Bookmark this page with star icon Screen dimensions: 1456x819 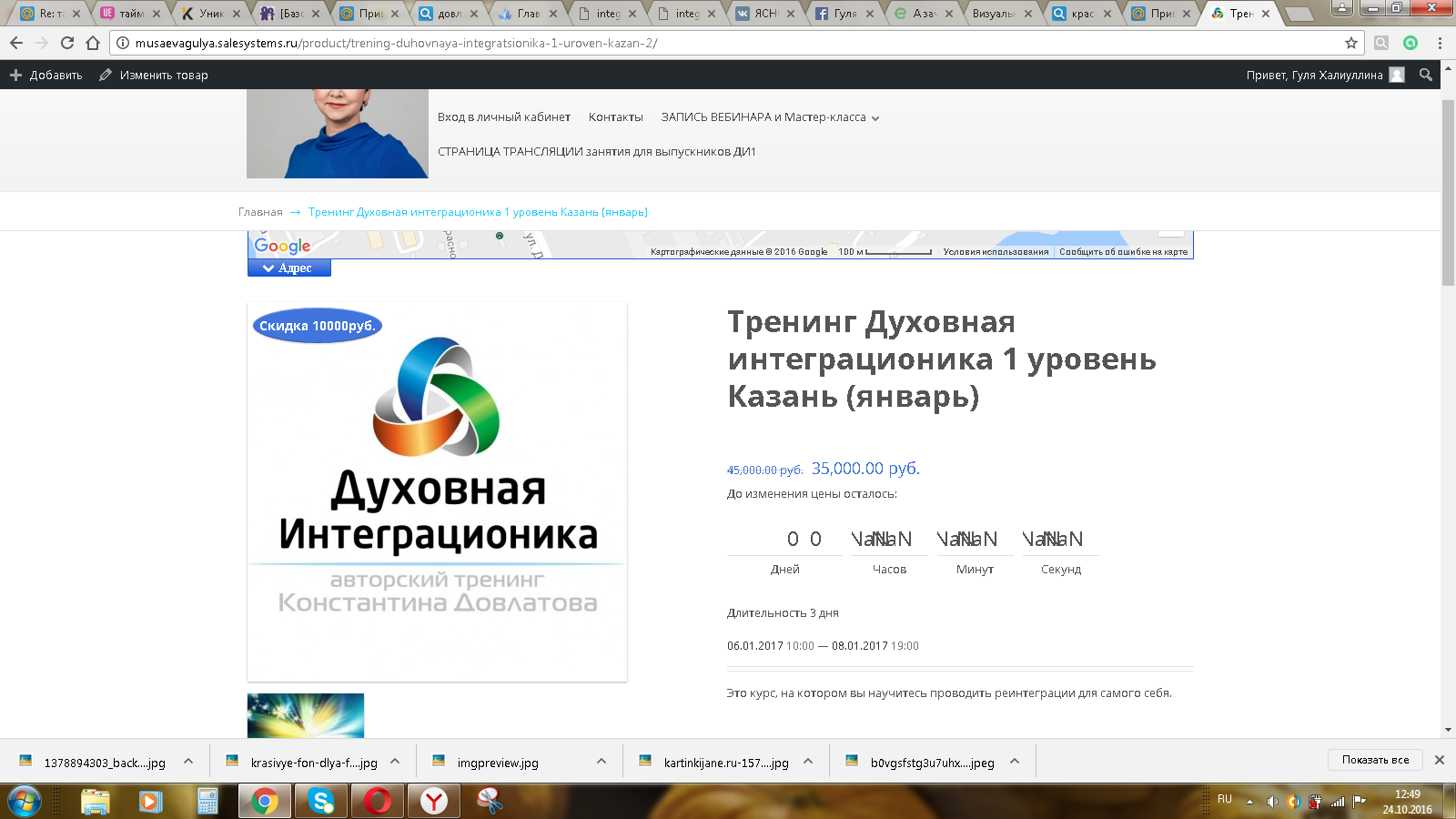point(1351,43)
